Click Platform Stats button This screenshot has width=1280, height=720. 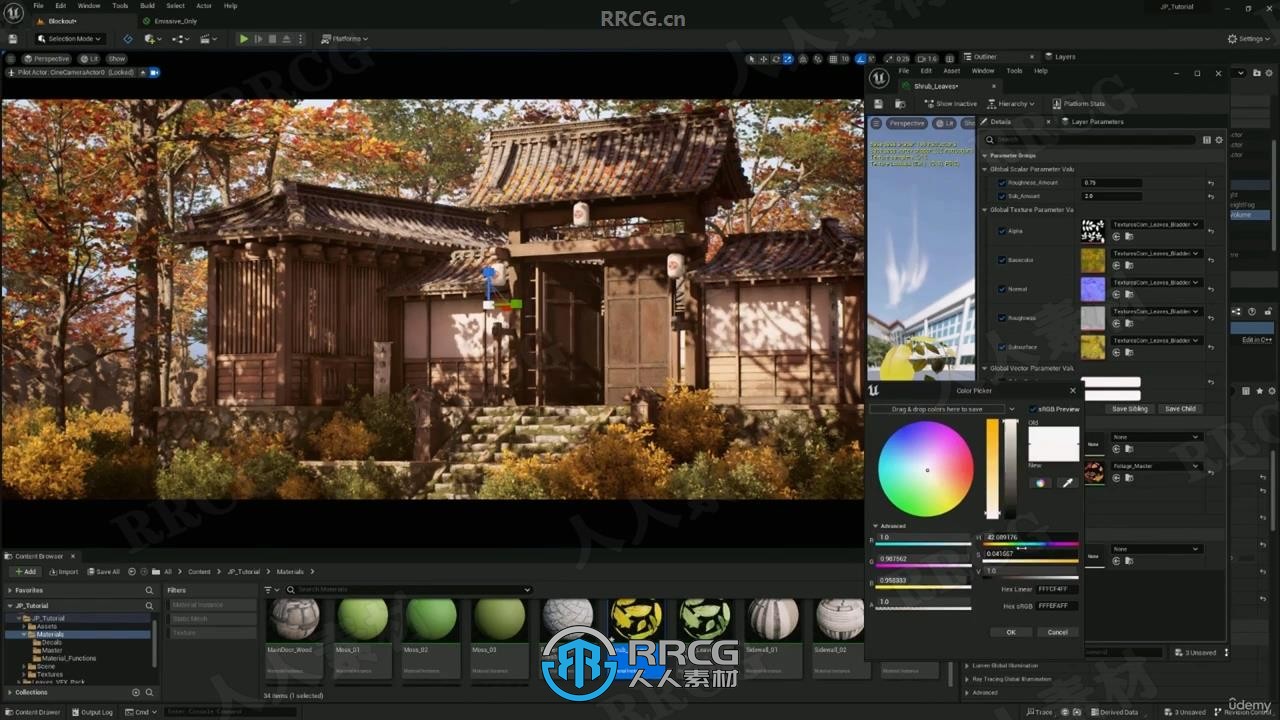(1078, 103)
